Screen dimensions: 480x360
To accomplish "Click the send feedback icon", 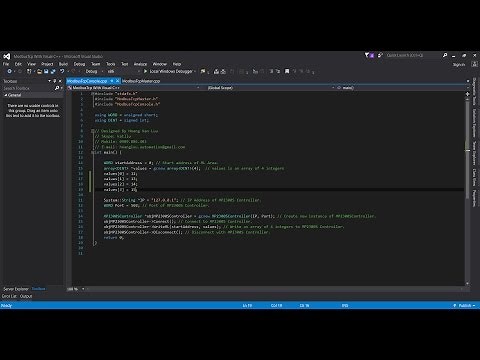I will tap(380, 55).
